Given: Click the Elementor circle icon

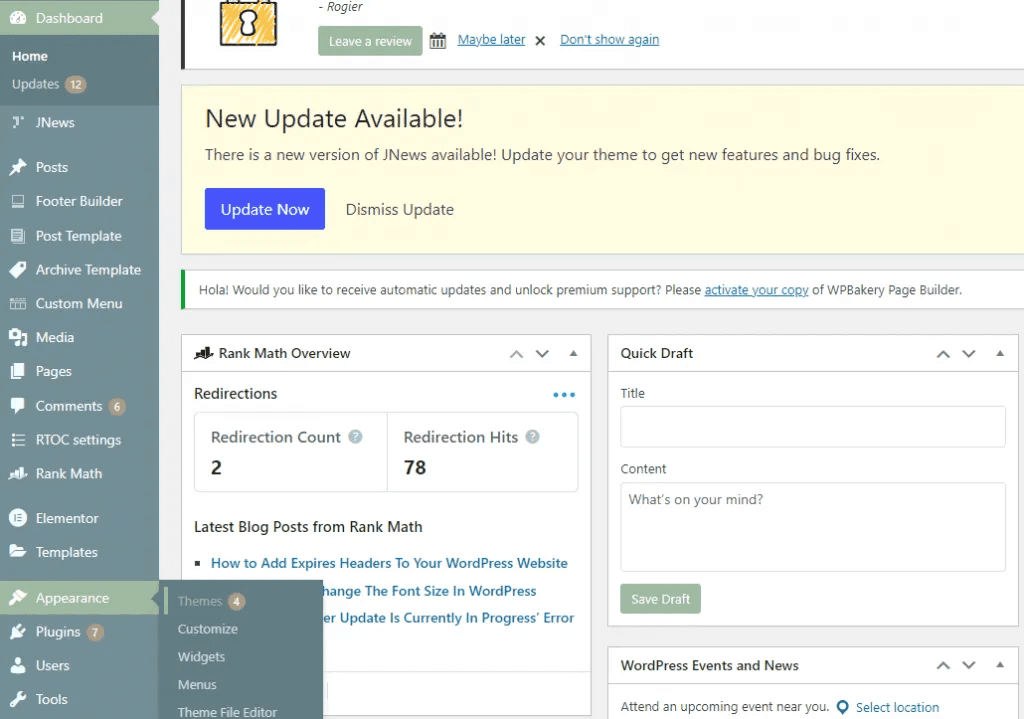Looking at the screenshot, I should tap(18, 518).
